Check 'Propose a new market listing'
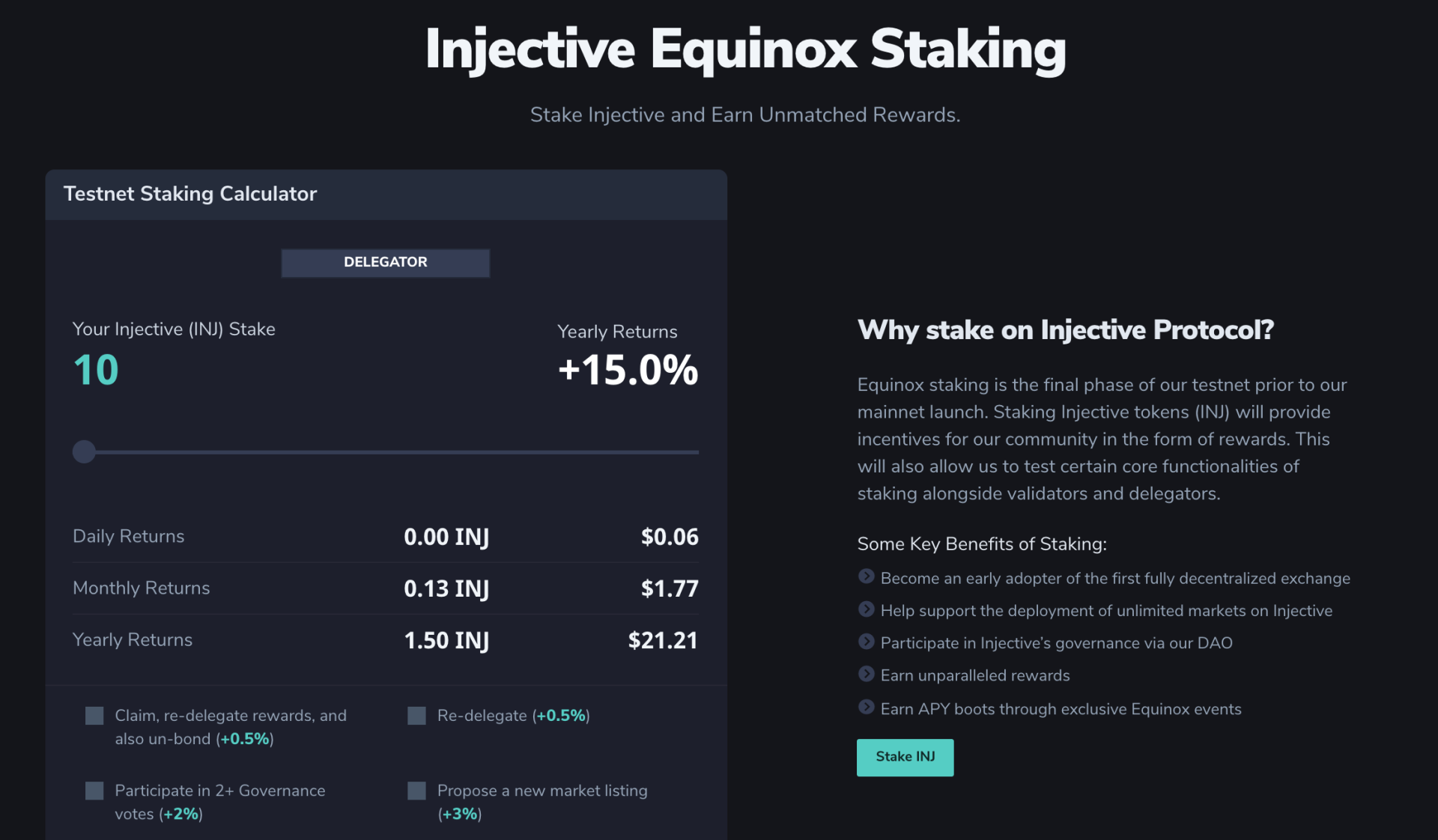The width and height of the screenshot is (1438, 840). (x=416, y=790)
